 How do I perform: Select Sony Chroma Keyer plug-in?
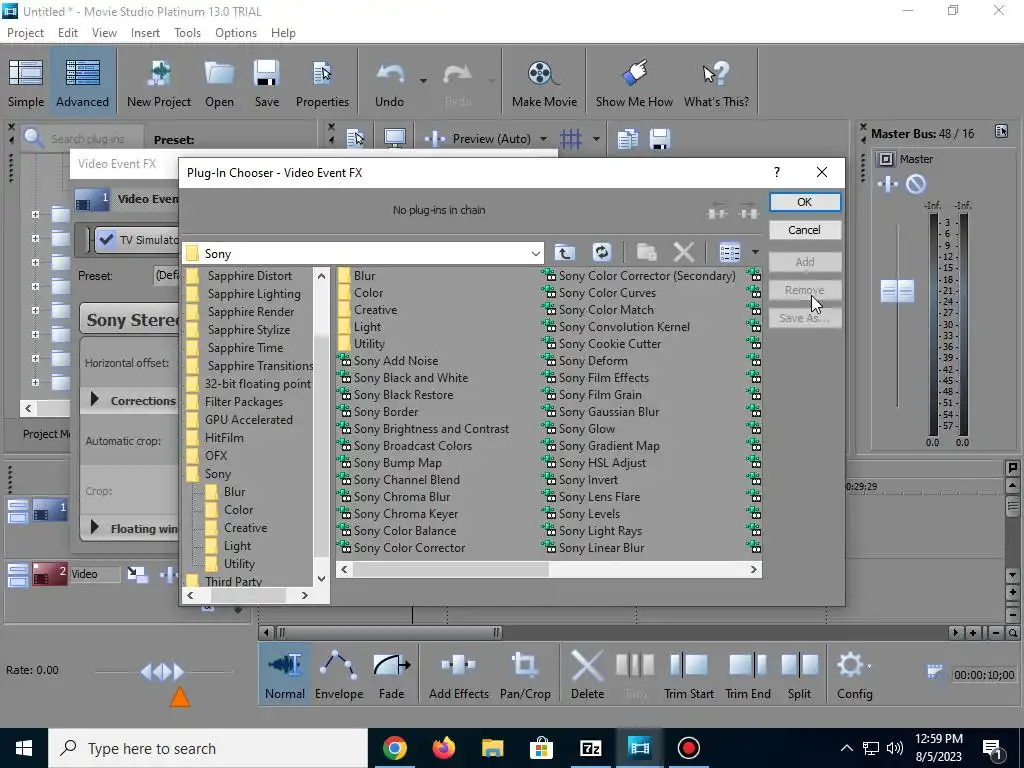pyautogui.click(x=406, y=514)
